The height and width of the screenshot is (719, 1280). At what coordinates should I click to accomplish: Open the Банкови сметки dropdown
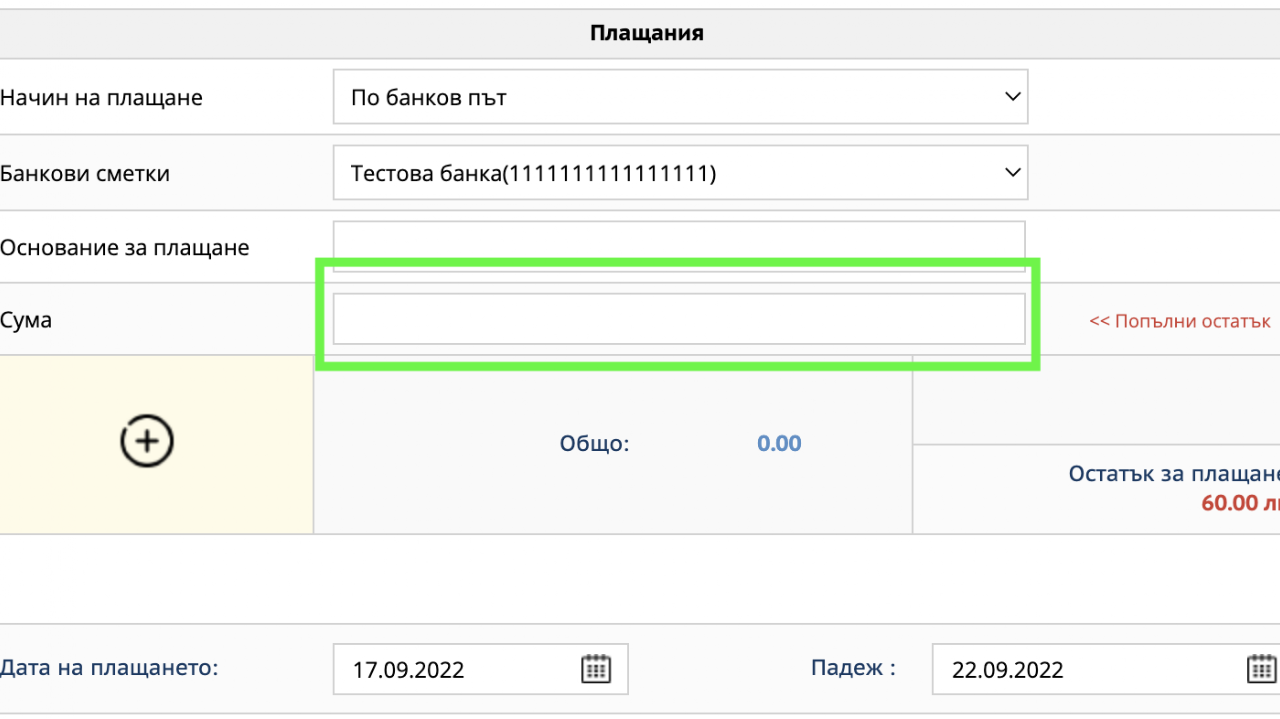click(x=680, y=173)
